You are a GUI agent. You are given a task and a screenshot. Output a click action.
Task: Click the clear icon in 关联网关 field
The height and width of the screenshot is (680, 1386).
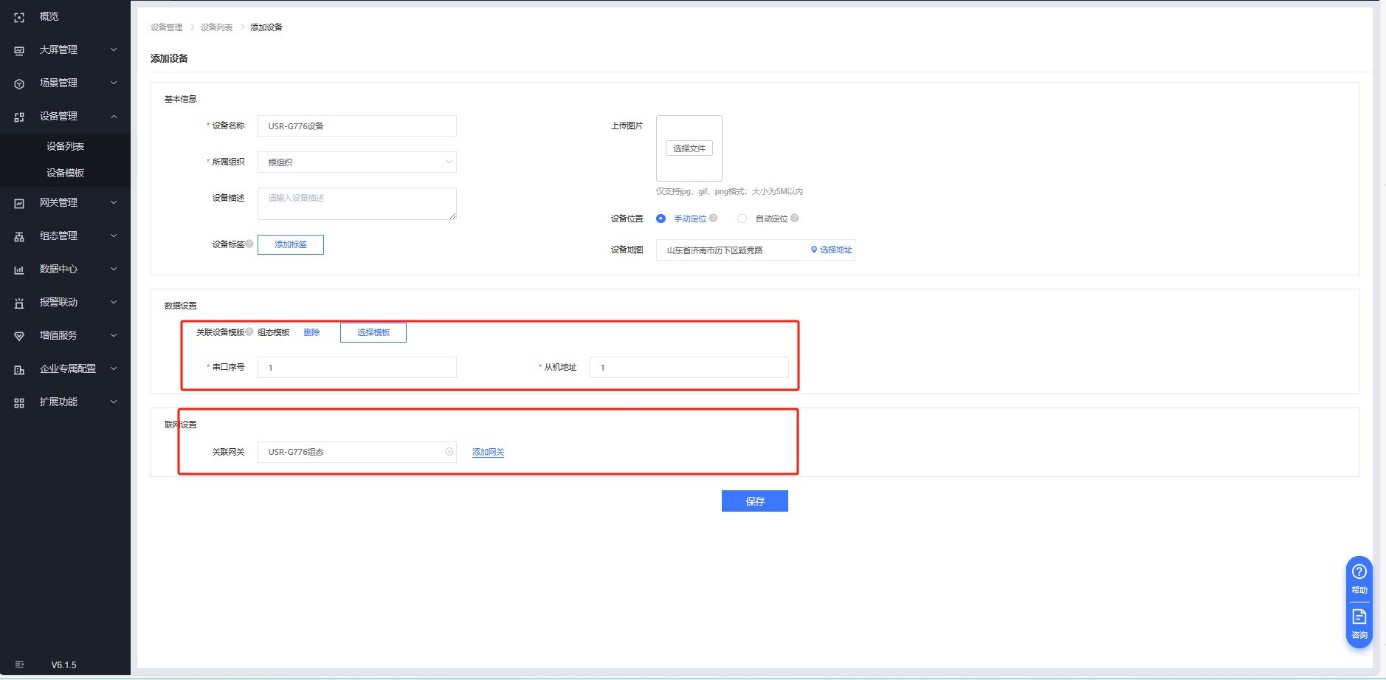(449, 452)
